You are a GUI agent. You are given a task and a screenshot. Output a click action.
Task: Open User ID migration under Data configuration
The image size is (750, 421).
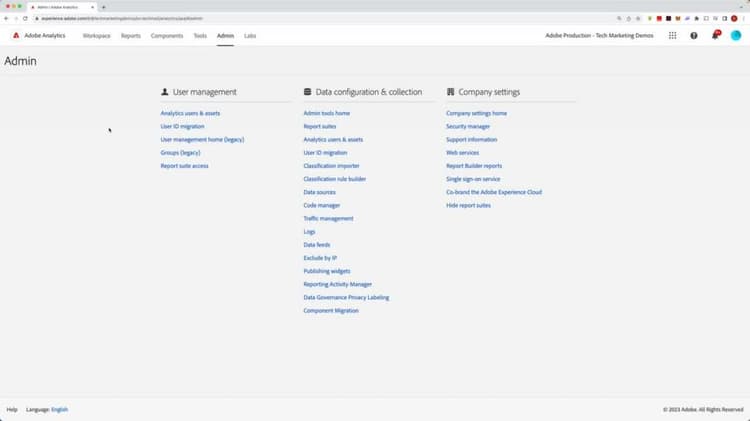click(325, 153)
